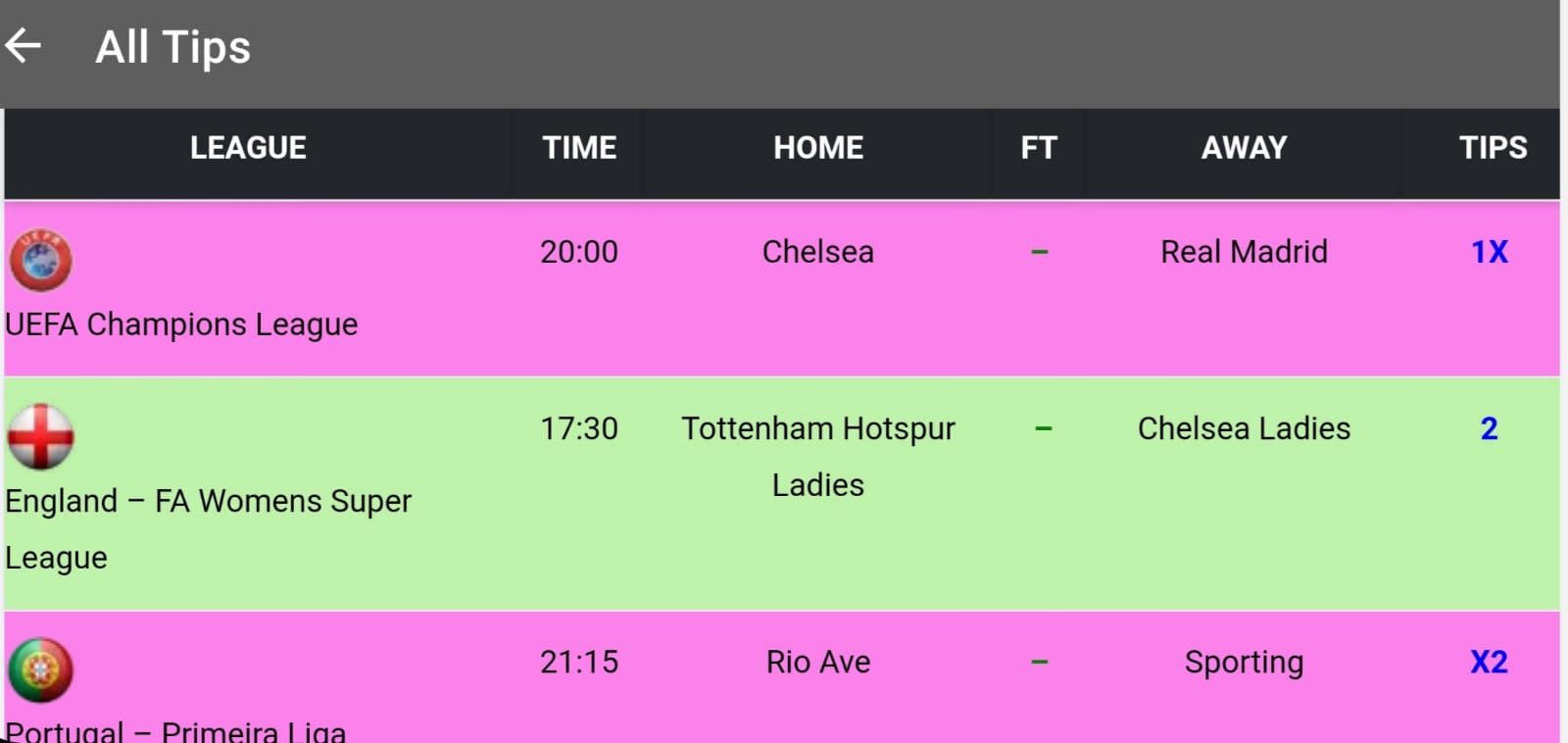Click the TIME column header
Viewport: 1568px width, 743px height.
pos(579,148)
